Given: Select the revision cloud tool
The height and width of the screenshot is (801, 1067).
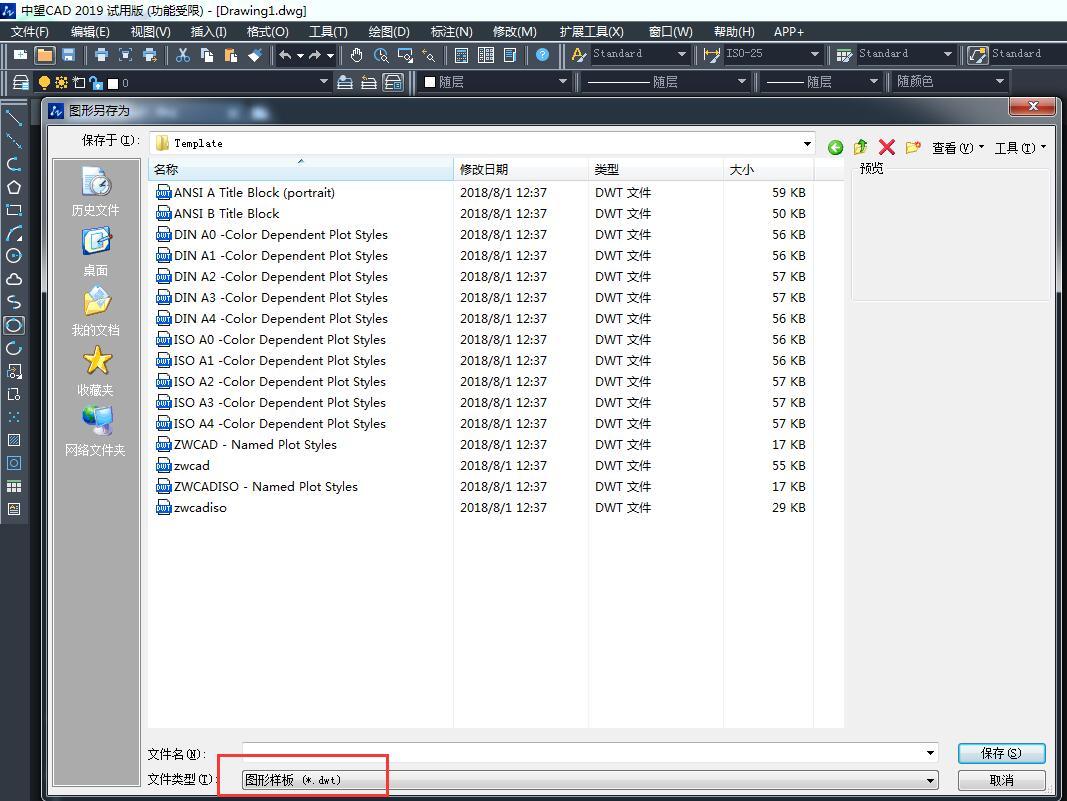Looking at the screenshot, I should pyautogui.click(x=14, y=279).
